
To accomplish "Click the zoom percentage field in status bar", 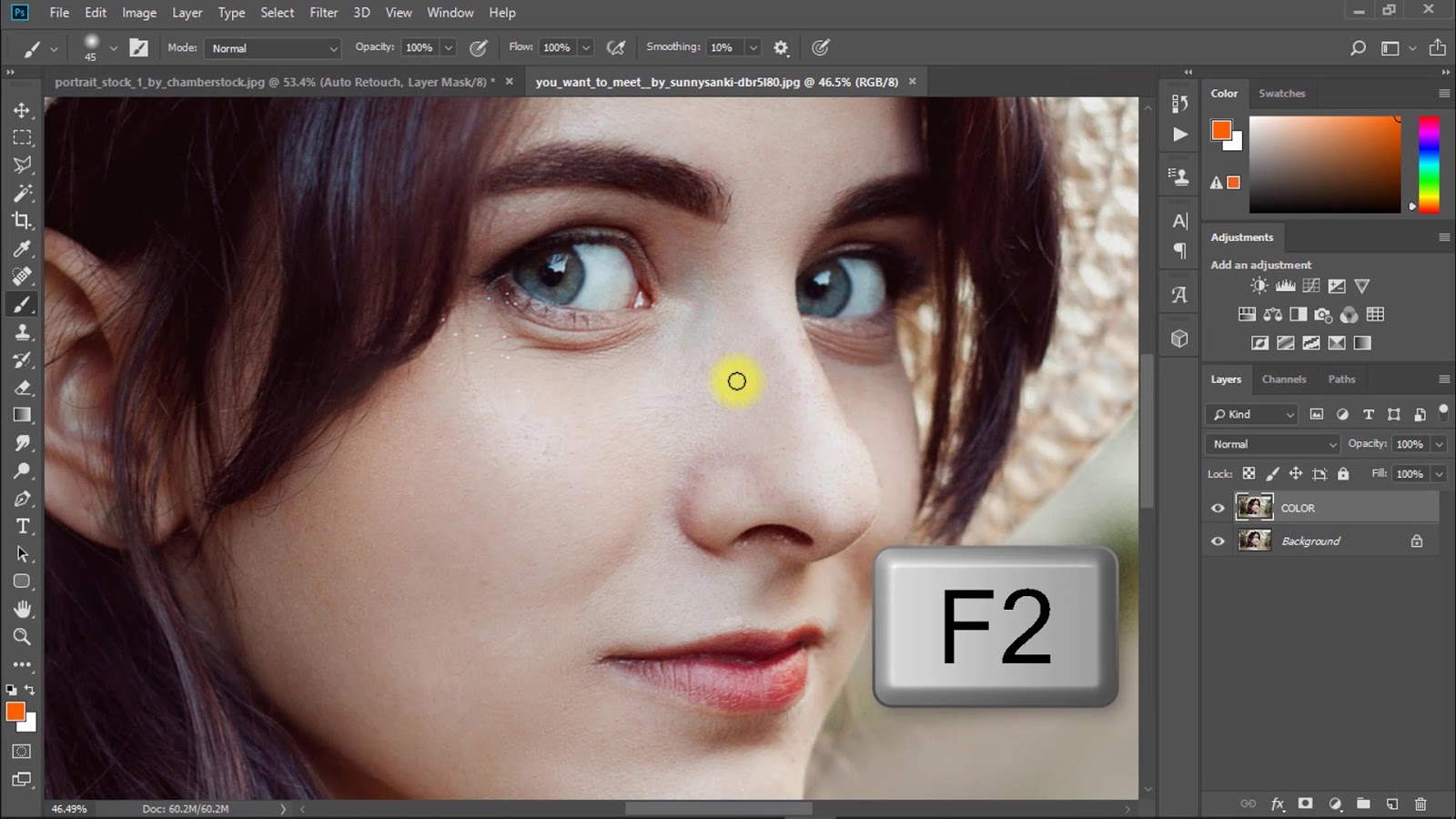I will (x=69, y=808).
